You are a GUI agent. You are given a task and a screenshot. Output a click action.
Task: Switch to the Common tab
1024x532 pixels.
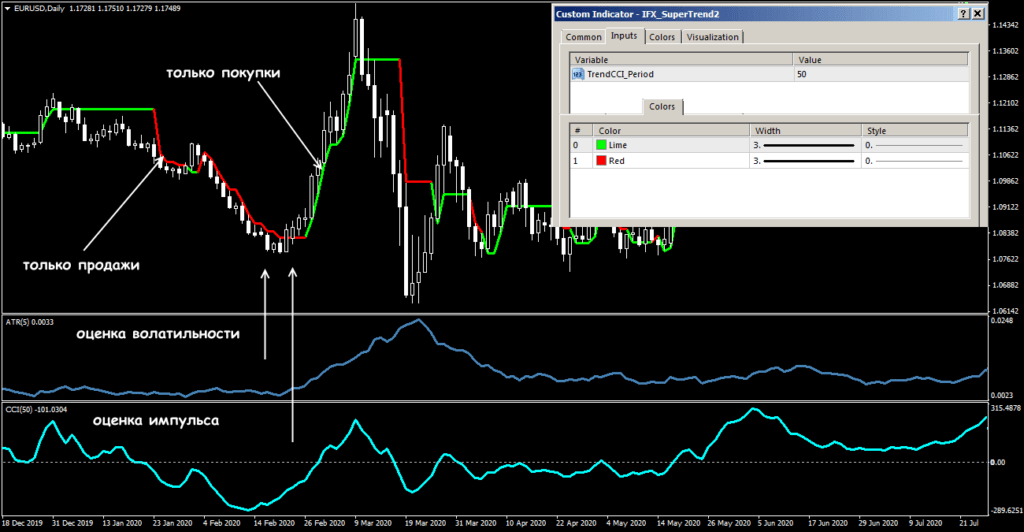coord(583,37)
